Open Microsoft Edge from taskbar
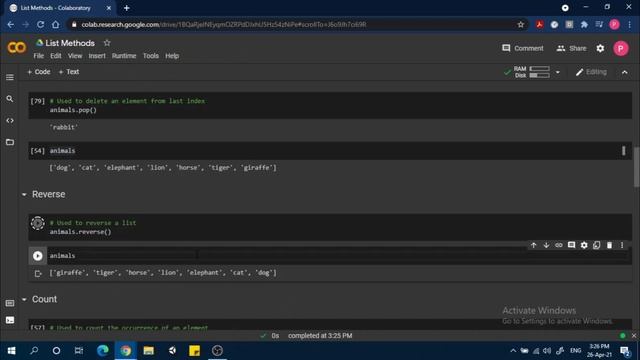 102,351
